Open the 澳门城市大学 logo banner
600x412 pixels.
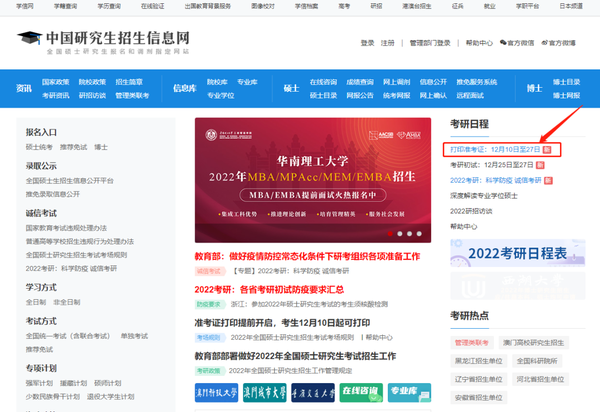coord(264,392)
